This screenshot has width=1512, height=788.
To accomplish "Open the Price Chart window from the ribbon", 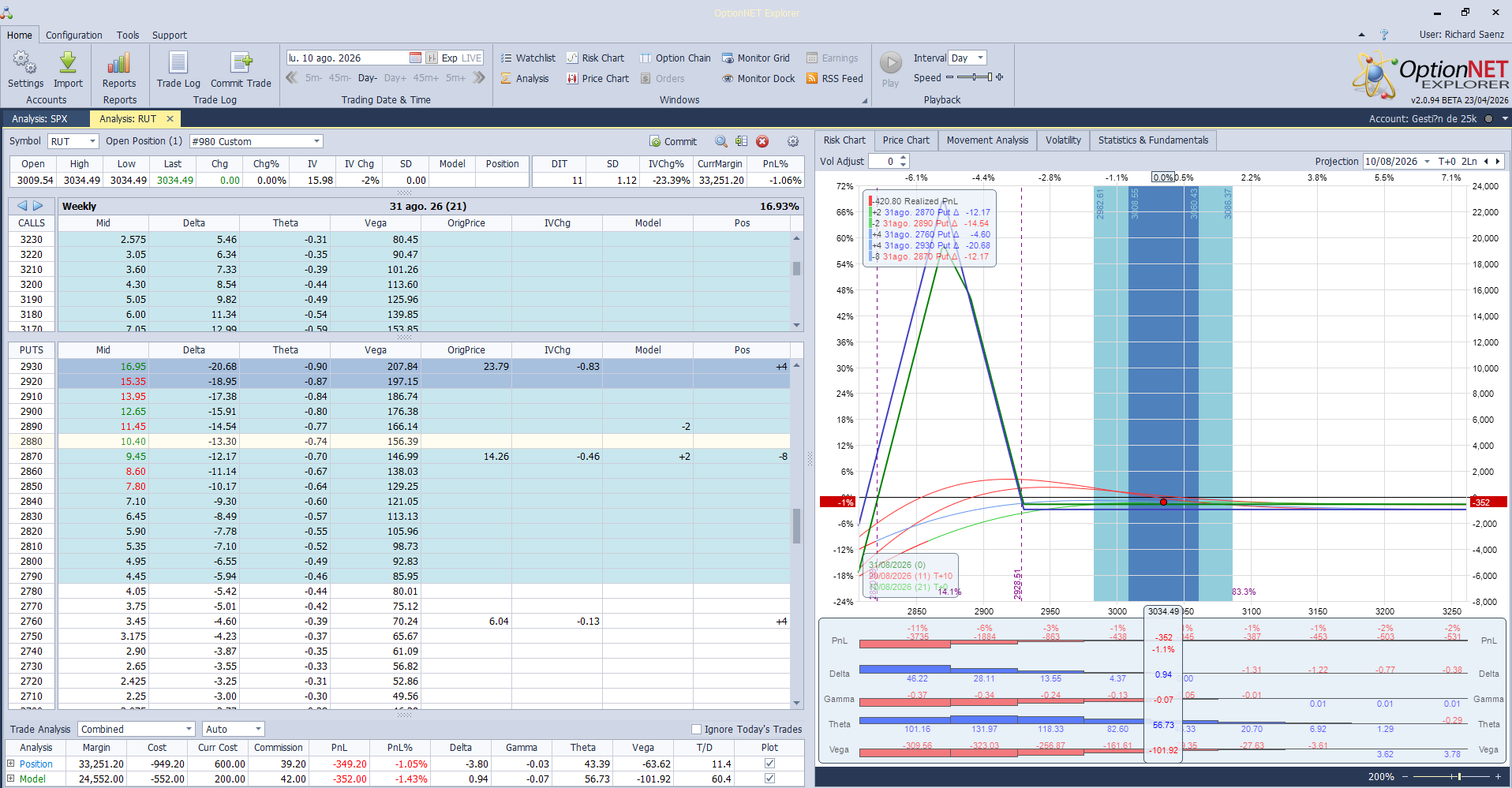I will [597, 78].
